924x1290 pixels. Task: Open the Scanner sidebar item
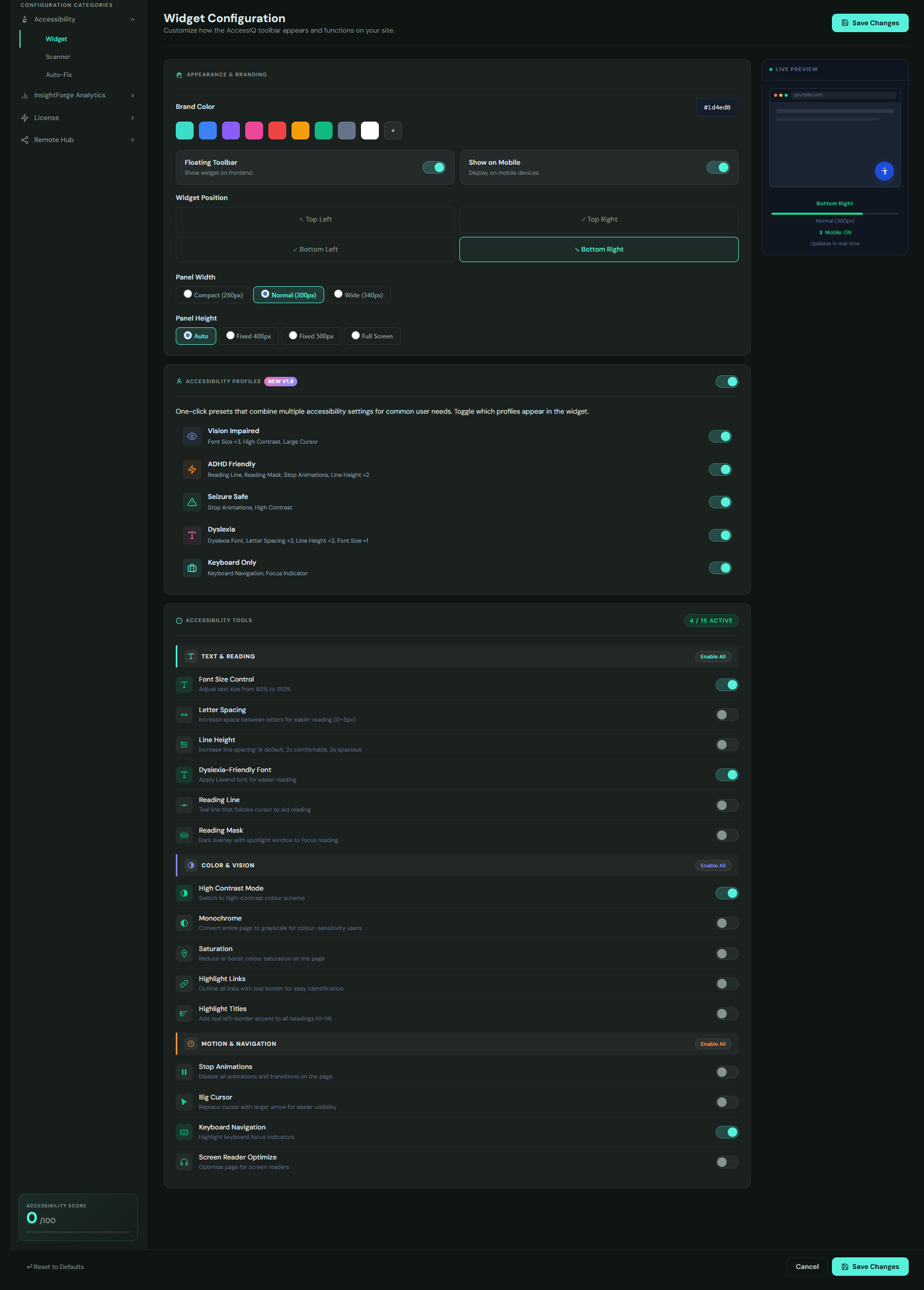[x=58, y=57]
